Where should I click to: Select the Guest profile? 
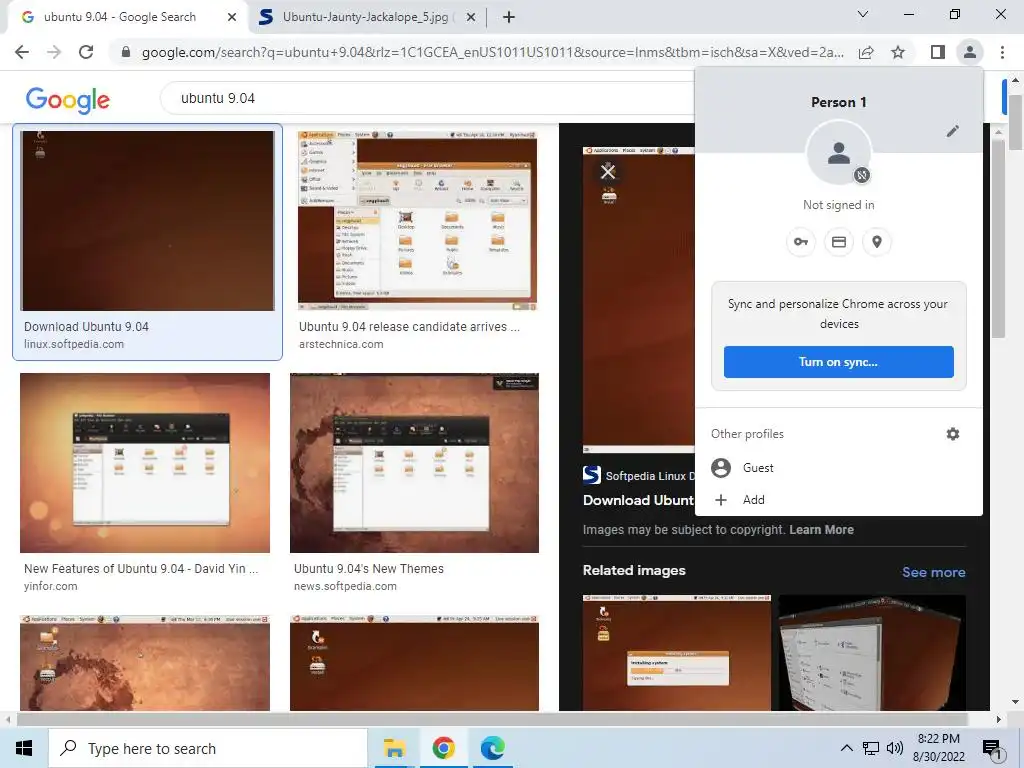[839, 468]
